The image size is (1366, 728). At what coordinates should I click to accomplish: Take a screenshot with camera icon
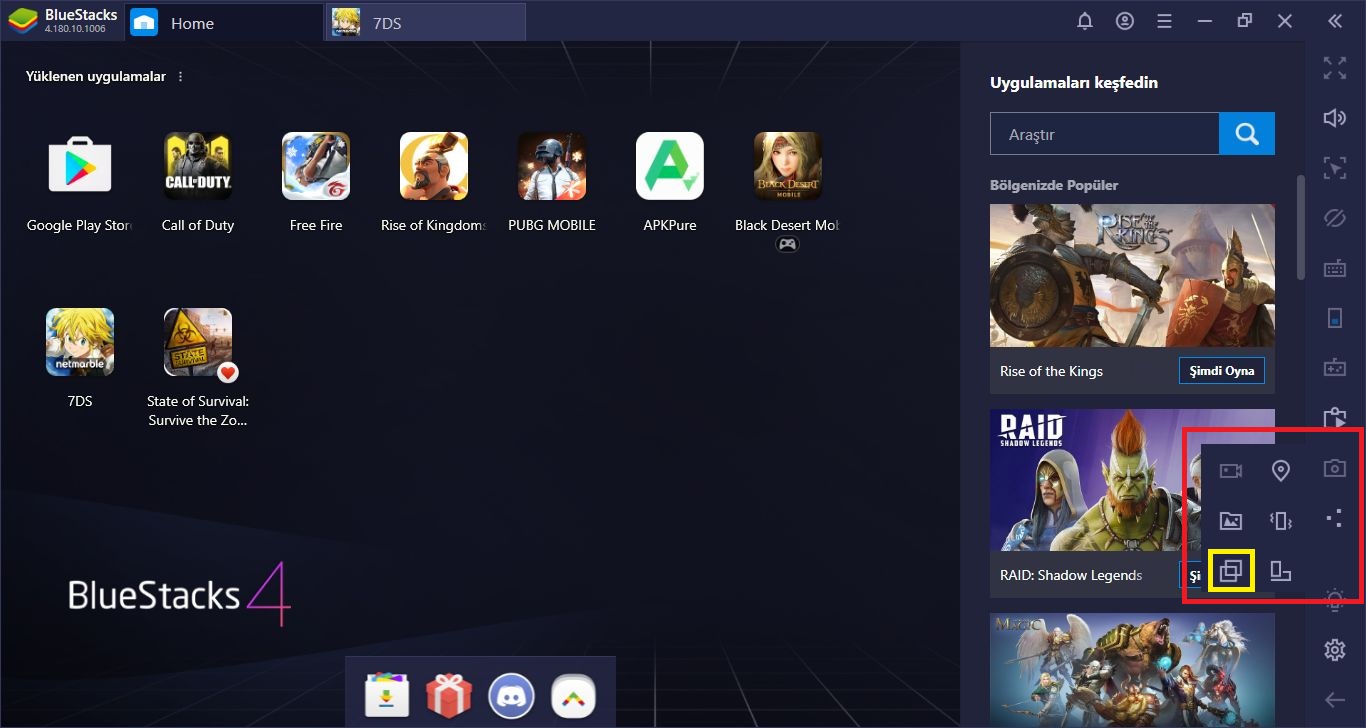(x=1335, y=468)
